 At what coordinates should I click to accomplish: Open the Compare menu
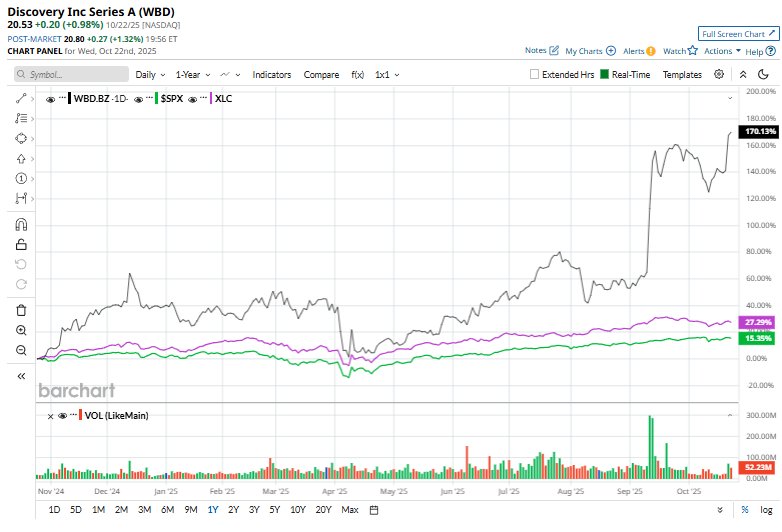(x=321, y=74)
